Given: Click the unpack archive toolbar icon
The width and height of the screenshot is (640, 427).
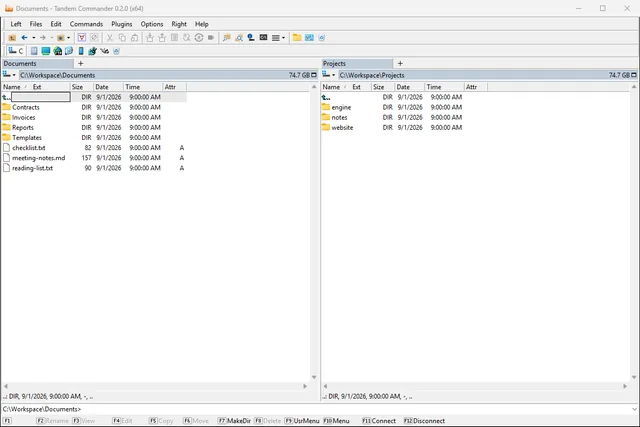Looking at the screenshot, I should coord(162,38).
